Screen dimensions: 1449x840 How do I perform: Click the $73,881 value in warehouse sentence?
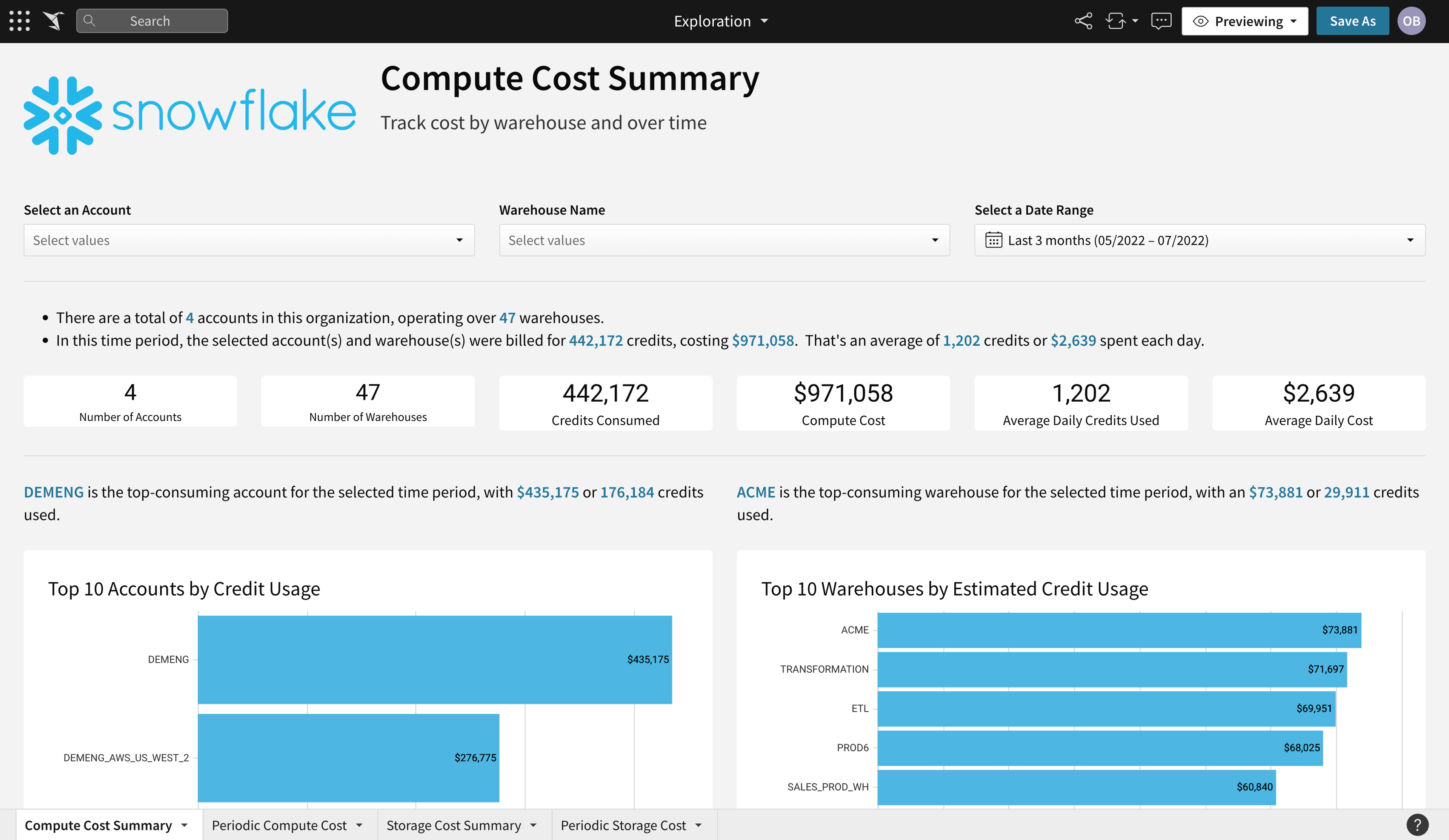(1275, 492)
